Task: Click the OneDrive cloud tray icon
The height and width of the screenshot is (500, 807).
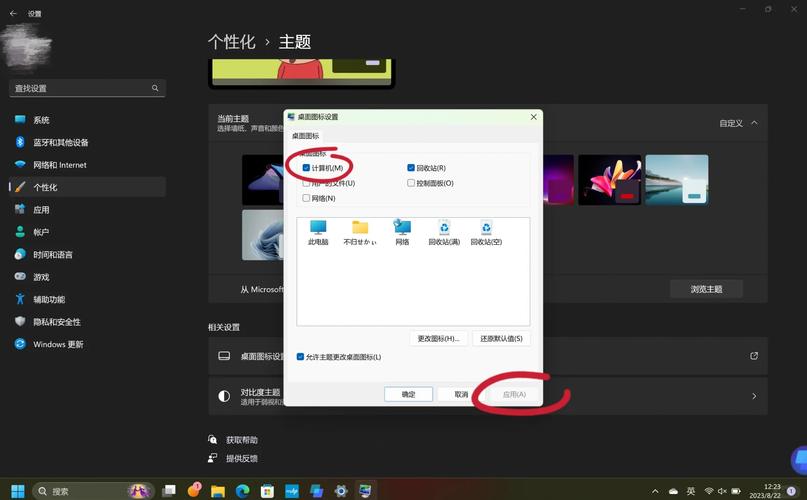Action: click(x=673, y=491)
